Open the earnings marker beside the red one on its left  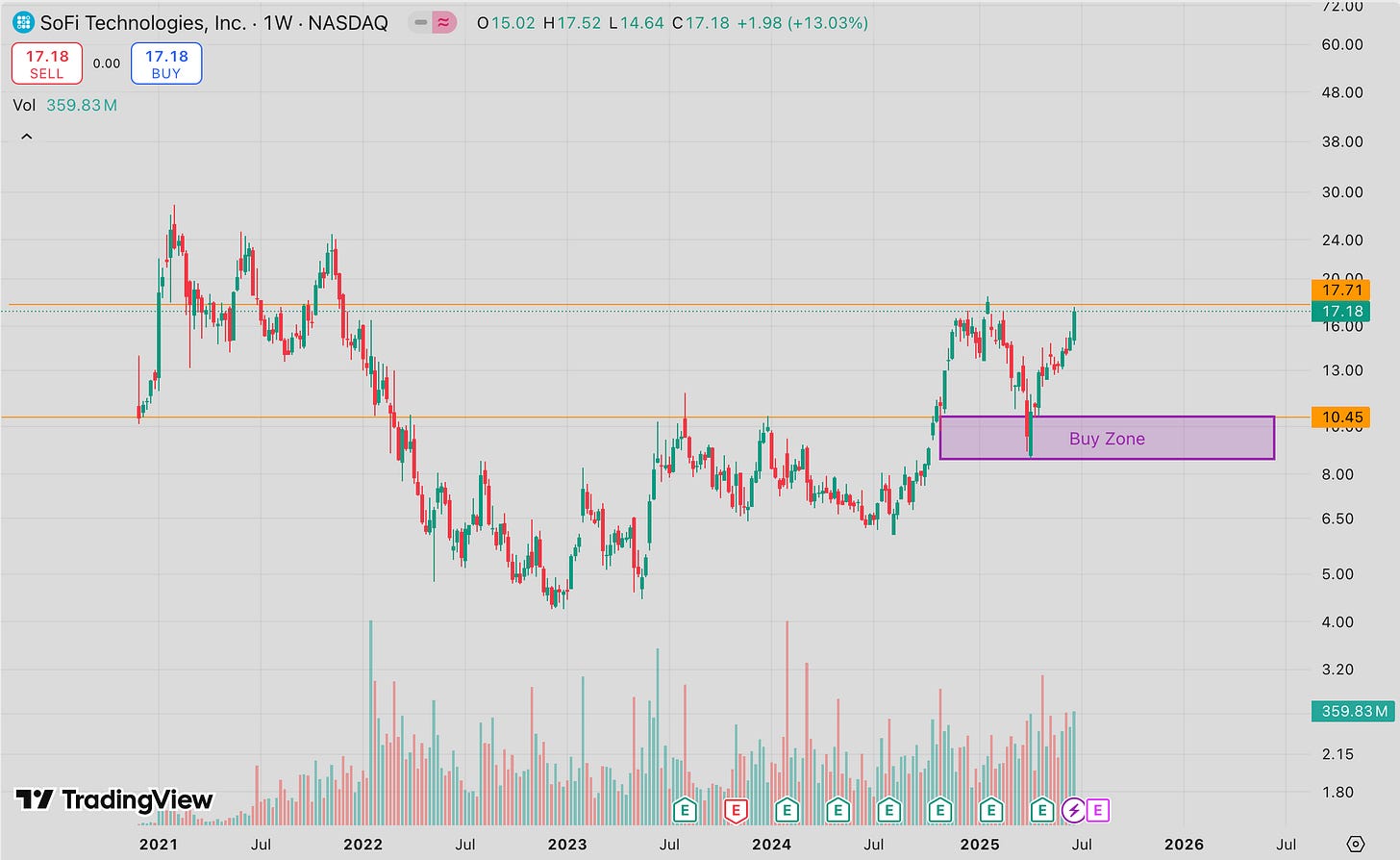pos(685,810)
